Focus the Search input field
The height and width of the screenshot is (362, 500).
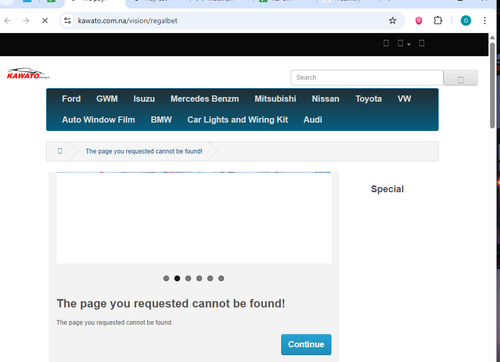click(x=367, y=78)
